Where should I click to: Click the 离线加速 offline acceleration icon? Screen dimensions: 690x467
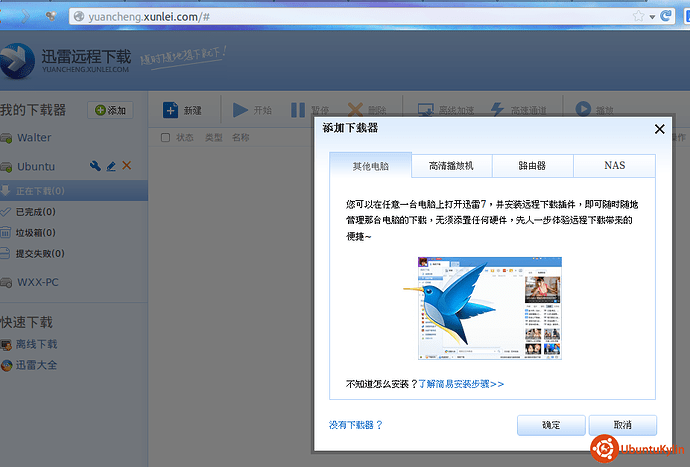click(426, 110)
